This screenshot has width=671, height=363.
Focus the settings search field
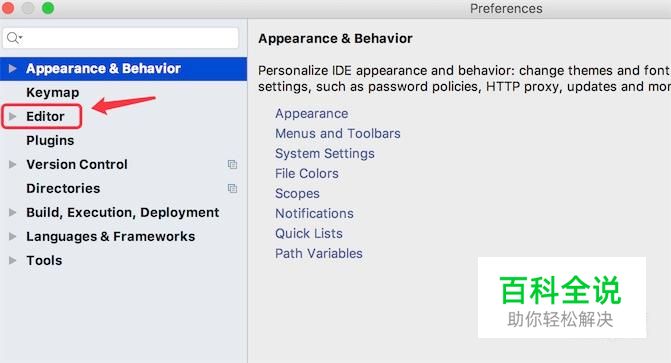[x=120, y=38]
